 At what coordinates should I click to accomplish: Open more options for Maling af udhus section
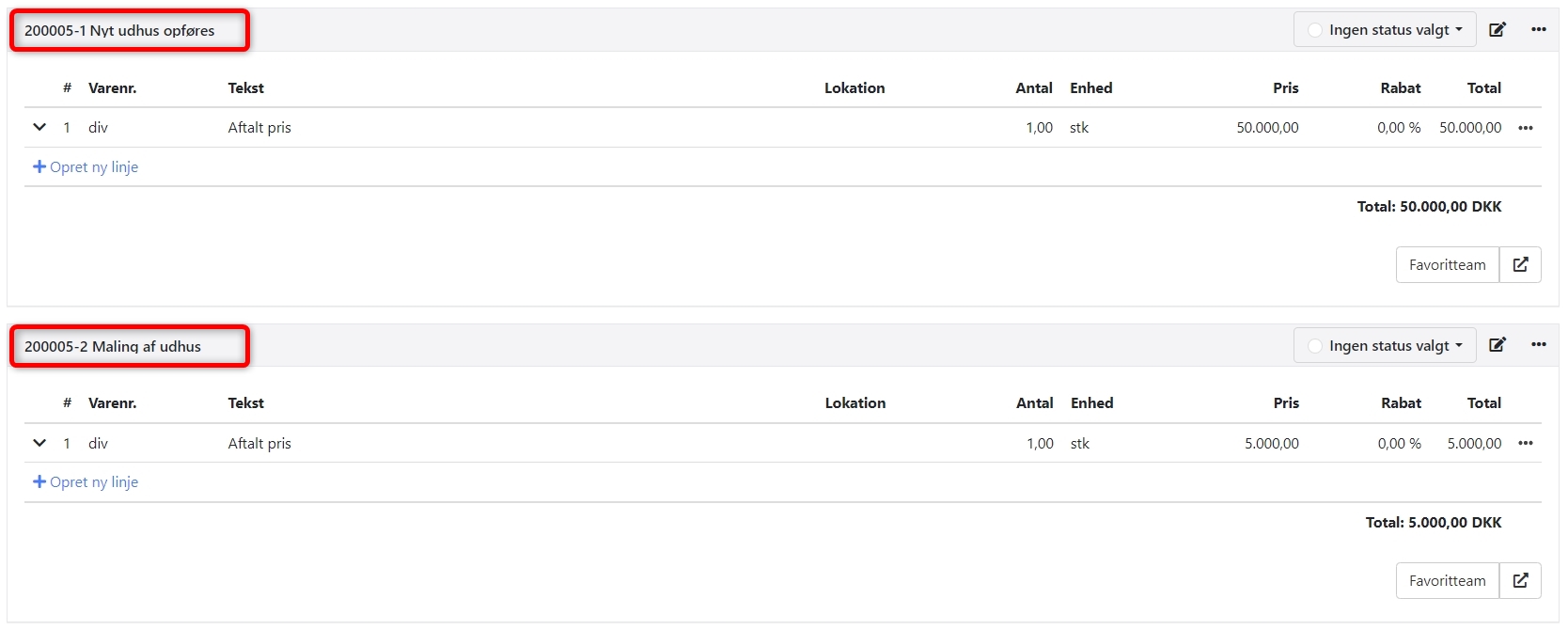(1538, 345)
